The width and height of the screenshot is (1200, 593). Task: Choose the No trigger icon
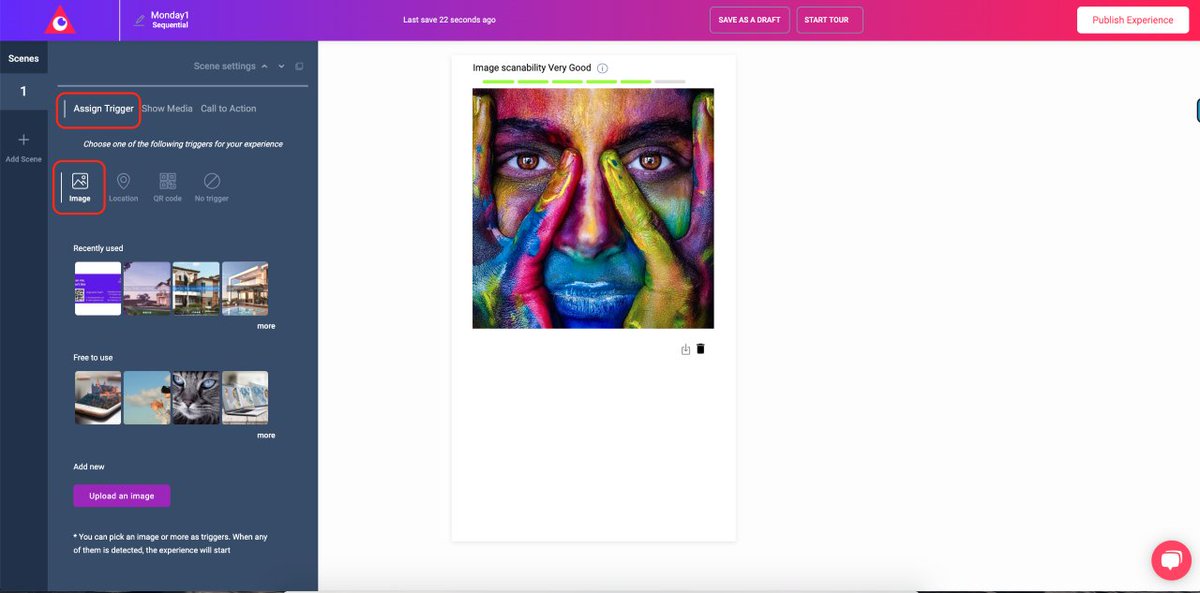pyautogui.click(x=212, y=181)
